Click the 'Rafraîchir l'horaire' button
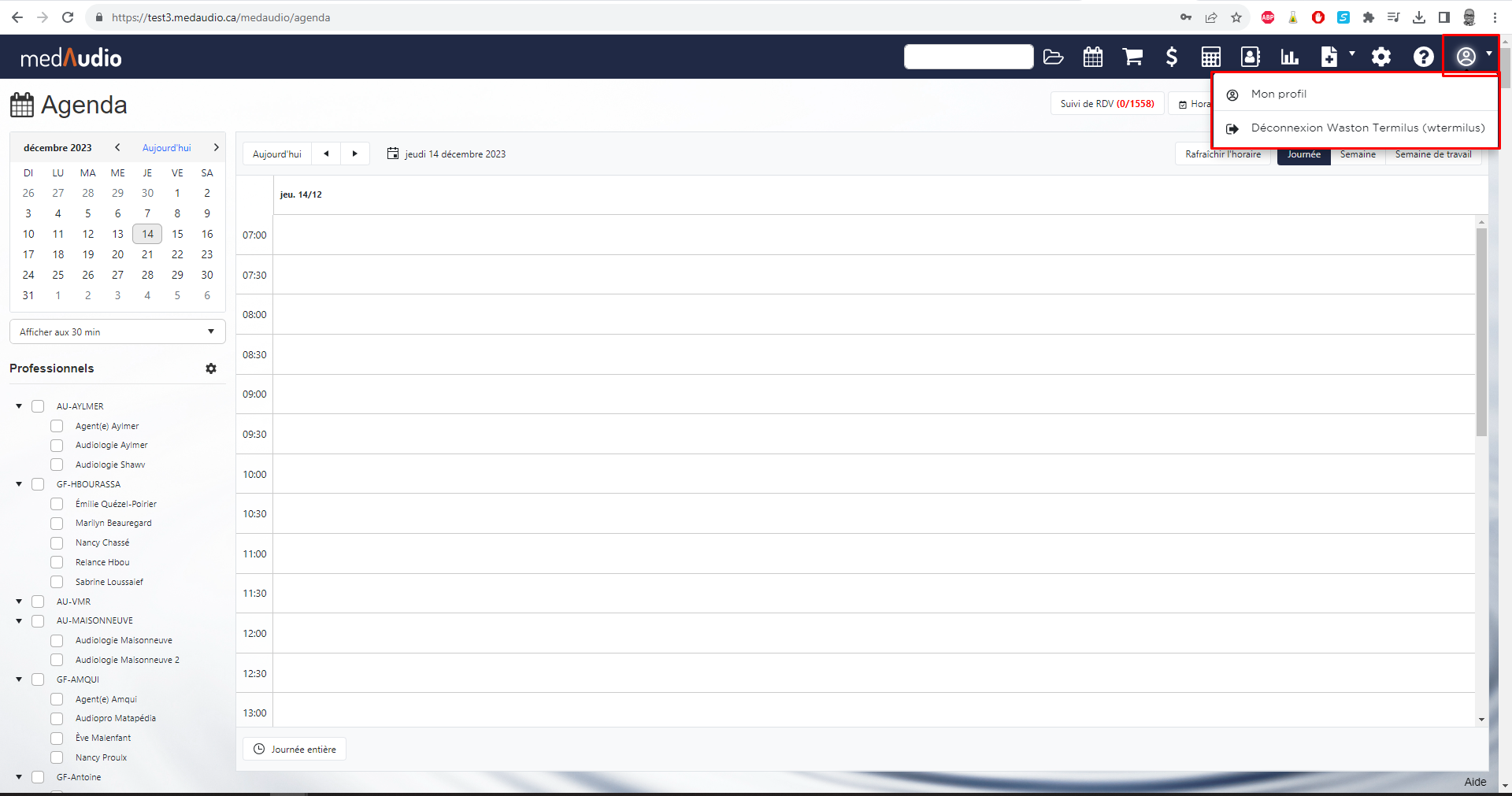Viewport: 1512px width, 796px height. pyautogui.click(x=1222, y=154)
